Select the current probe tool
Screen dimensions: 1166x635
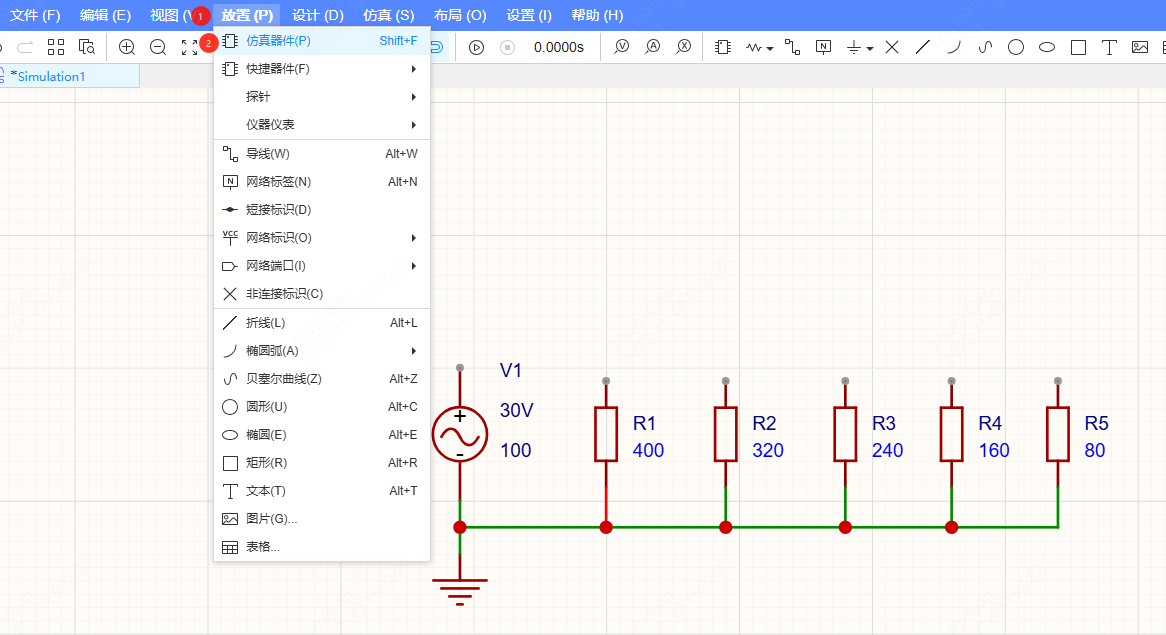pyautogui.click(x=651, y=46)
